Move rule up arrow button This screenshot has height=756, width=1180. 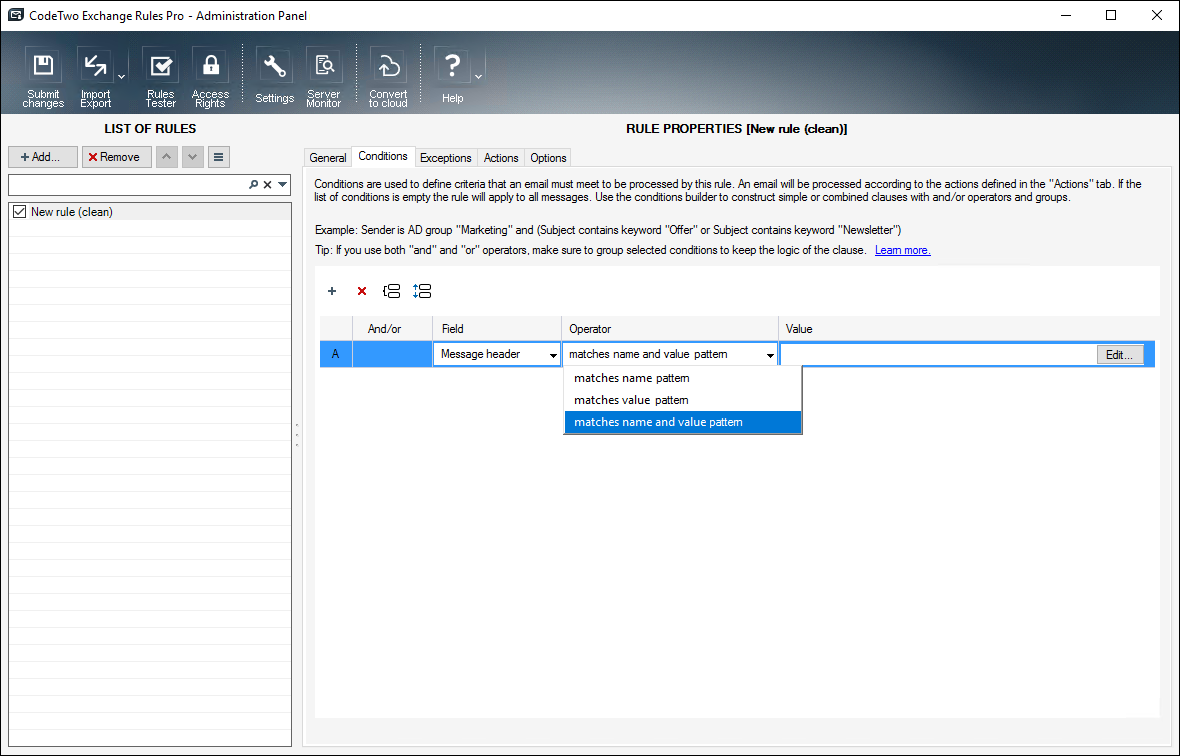tap(167, 156)
